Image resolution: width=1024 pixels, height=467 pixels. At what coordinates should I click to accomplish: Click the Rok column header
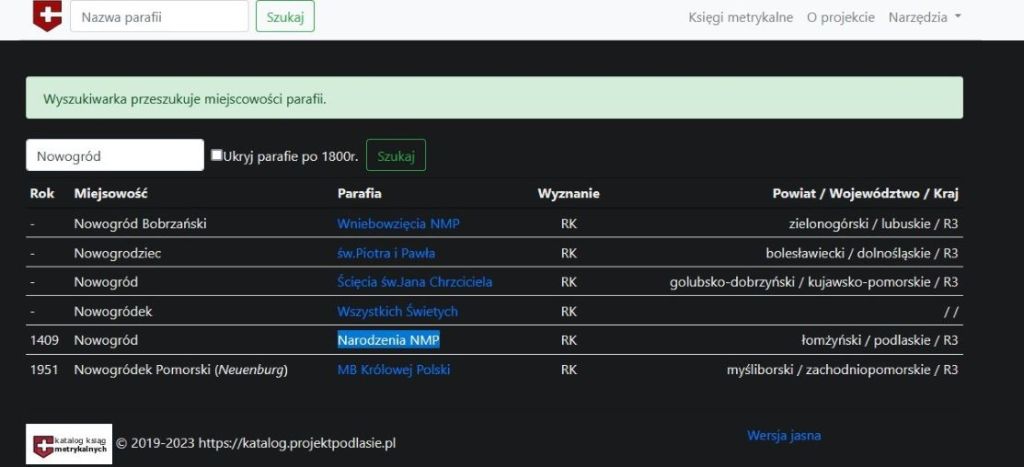pos(42,194)
